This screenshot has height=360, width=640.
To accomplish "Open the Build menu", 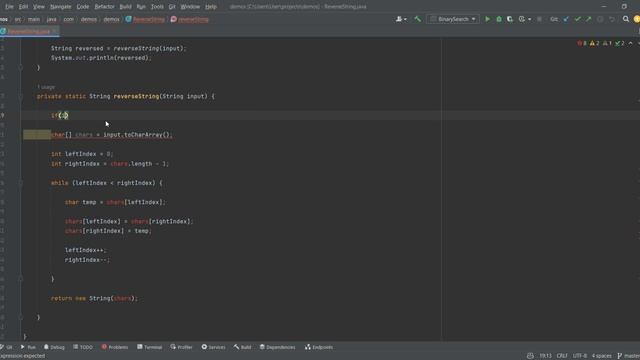I will pos(125,7).
